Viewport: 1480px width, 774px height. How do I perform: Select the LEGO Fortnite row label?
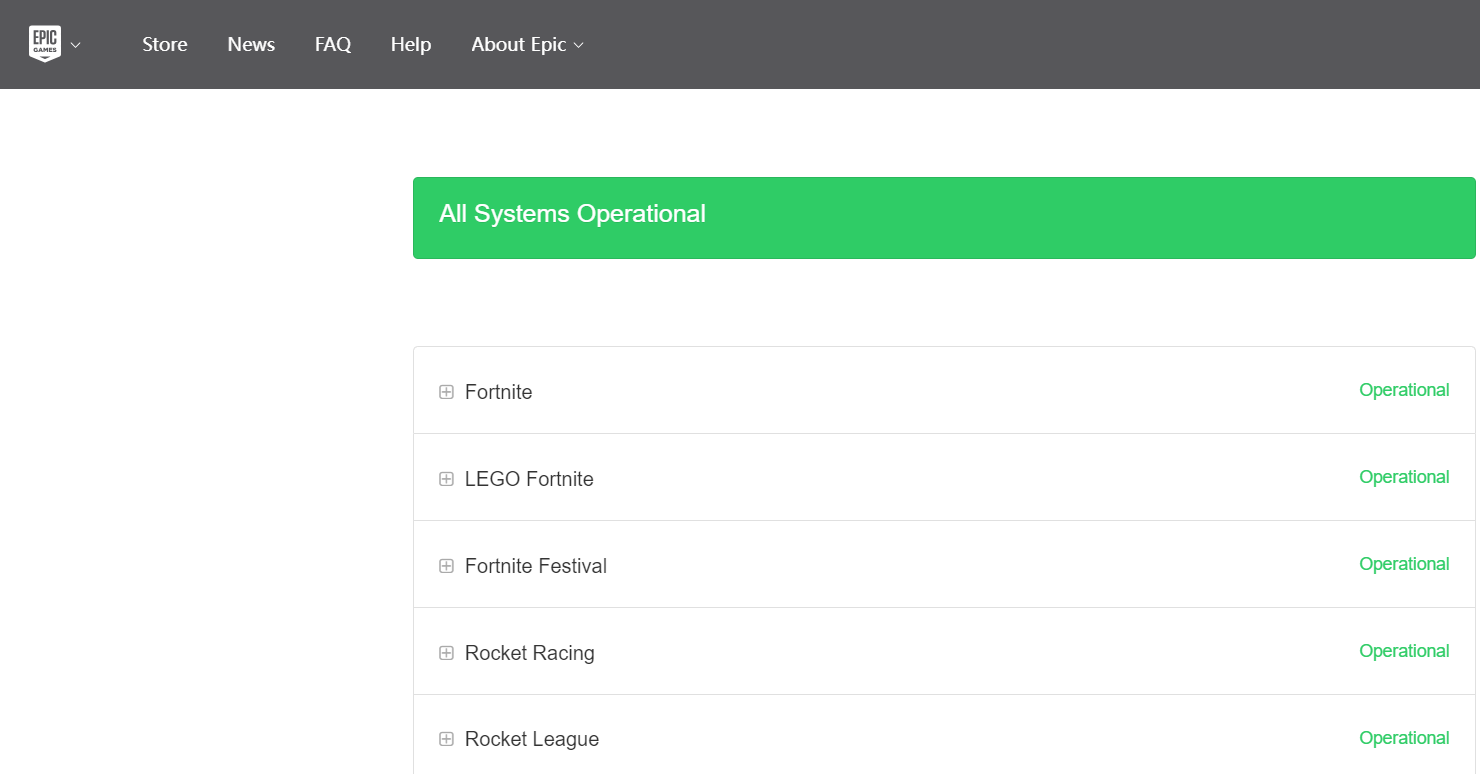529,479
